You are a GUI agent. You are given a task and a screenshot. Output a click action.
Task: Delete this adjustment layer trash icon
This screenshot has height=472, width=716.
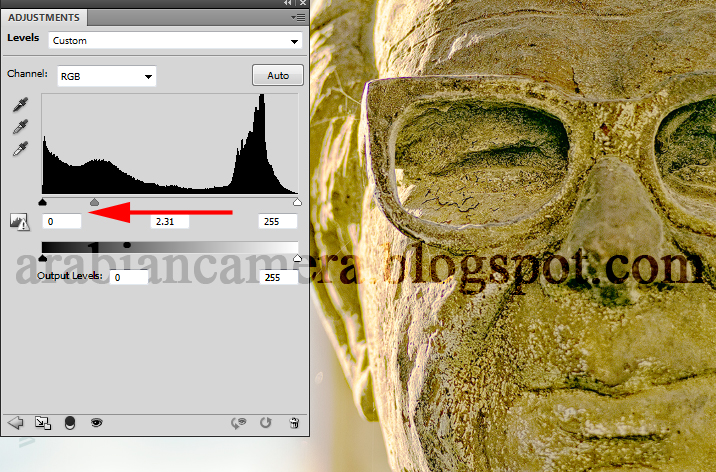click(x=295, y=423)
